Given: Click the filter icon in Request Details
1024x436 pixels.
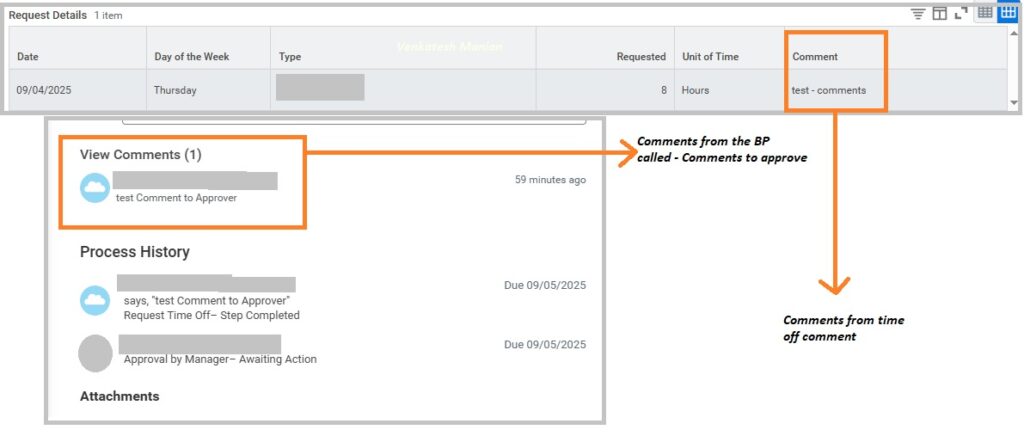Looking at the screenshot, I should click(917, 14).
